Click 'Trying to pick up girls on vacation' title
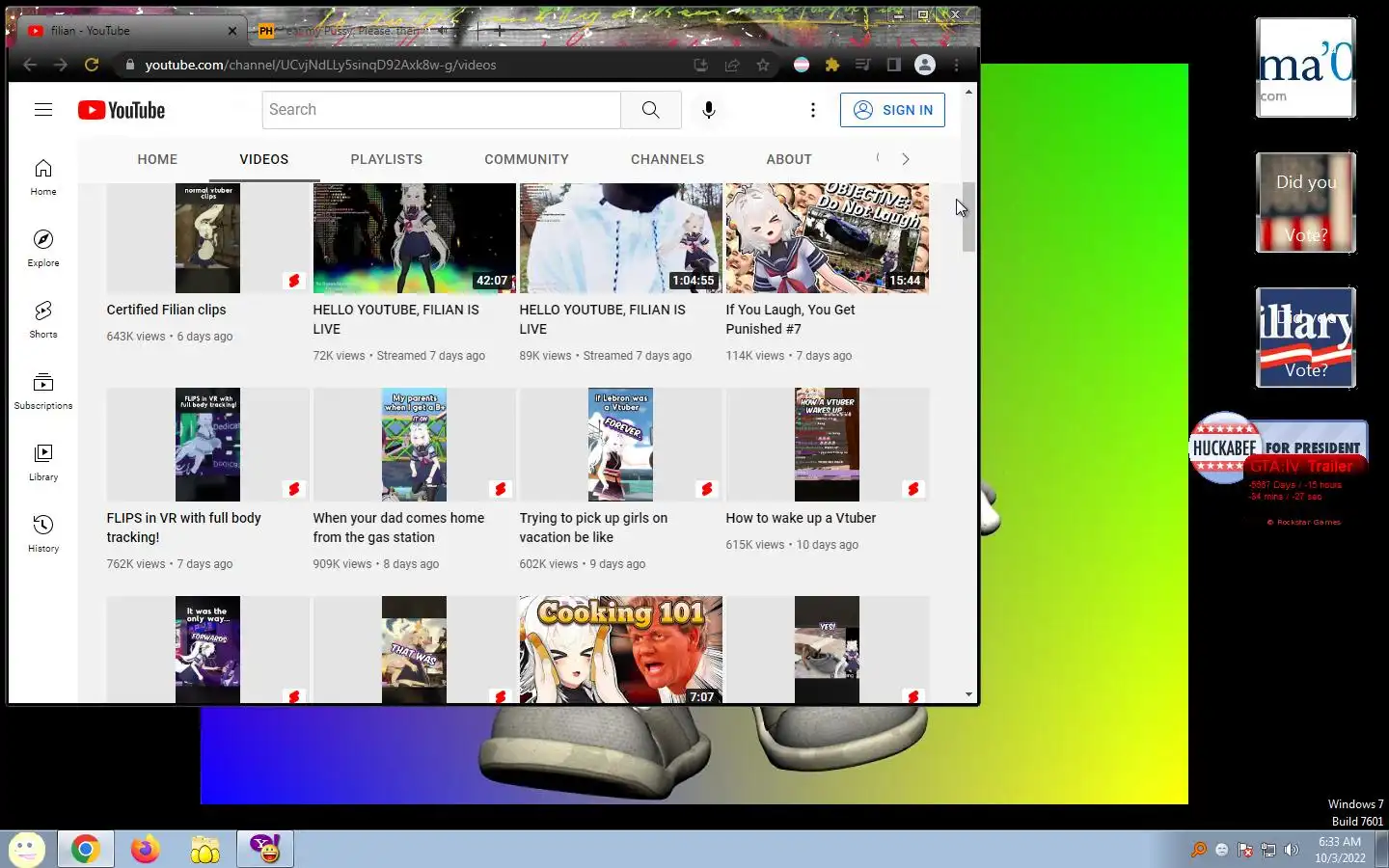This screenshot has width=1389, height=868. tap(593, 528)
